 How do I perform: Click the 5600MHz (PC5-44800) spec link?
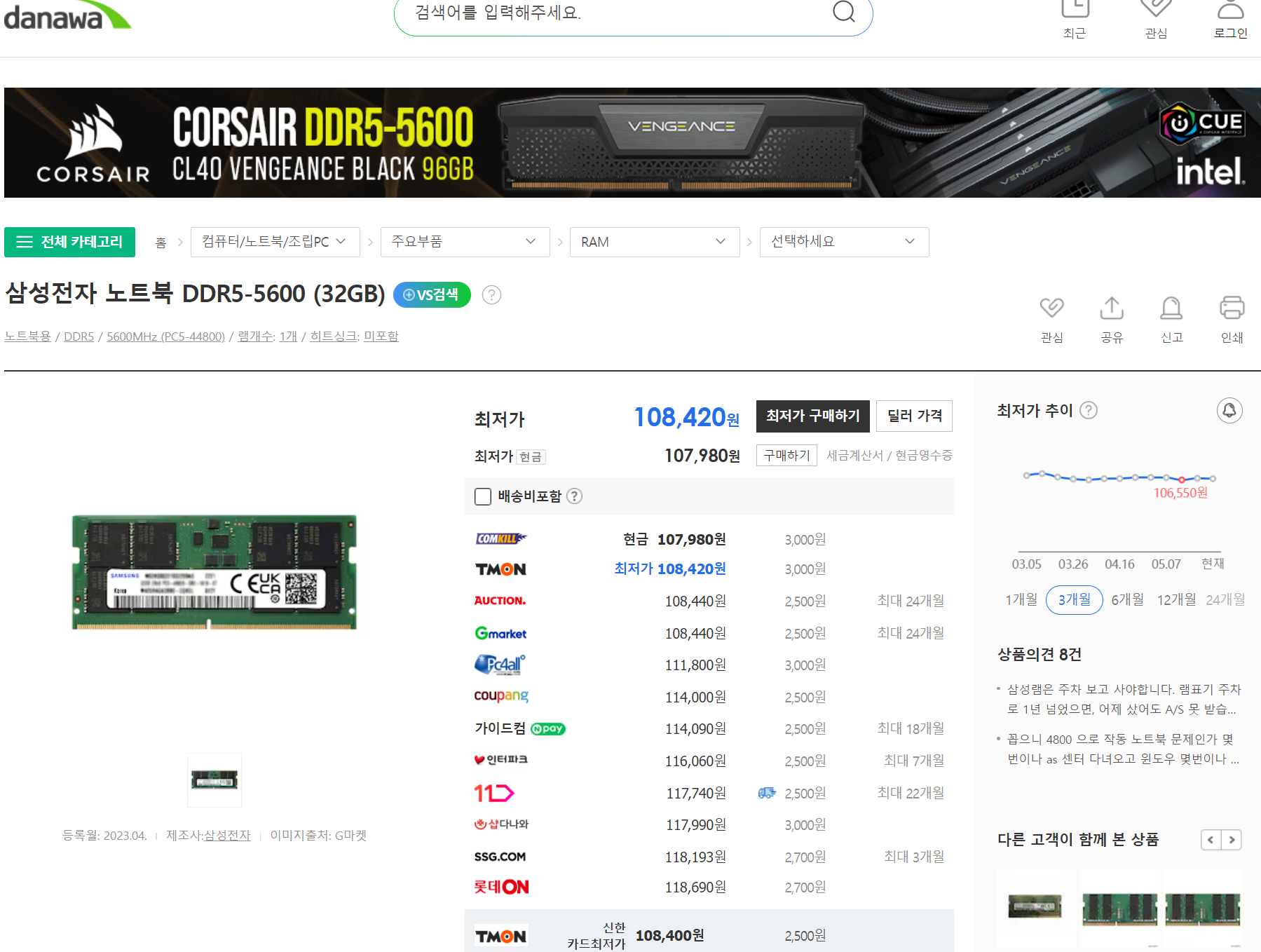[165, 336]
